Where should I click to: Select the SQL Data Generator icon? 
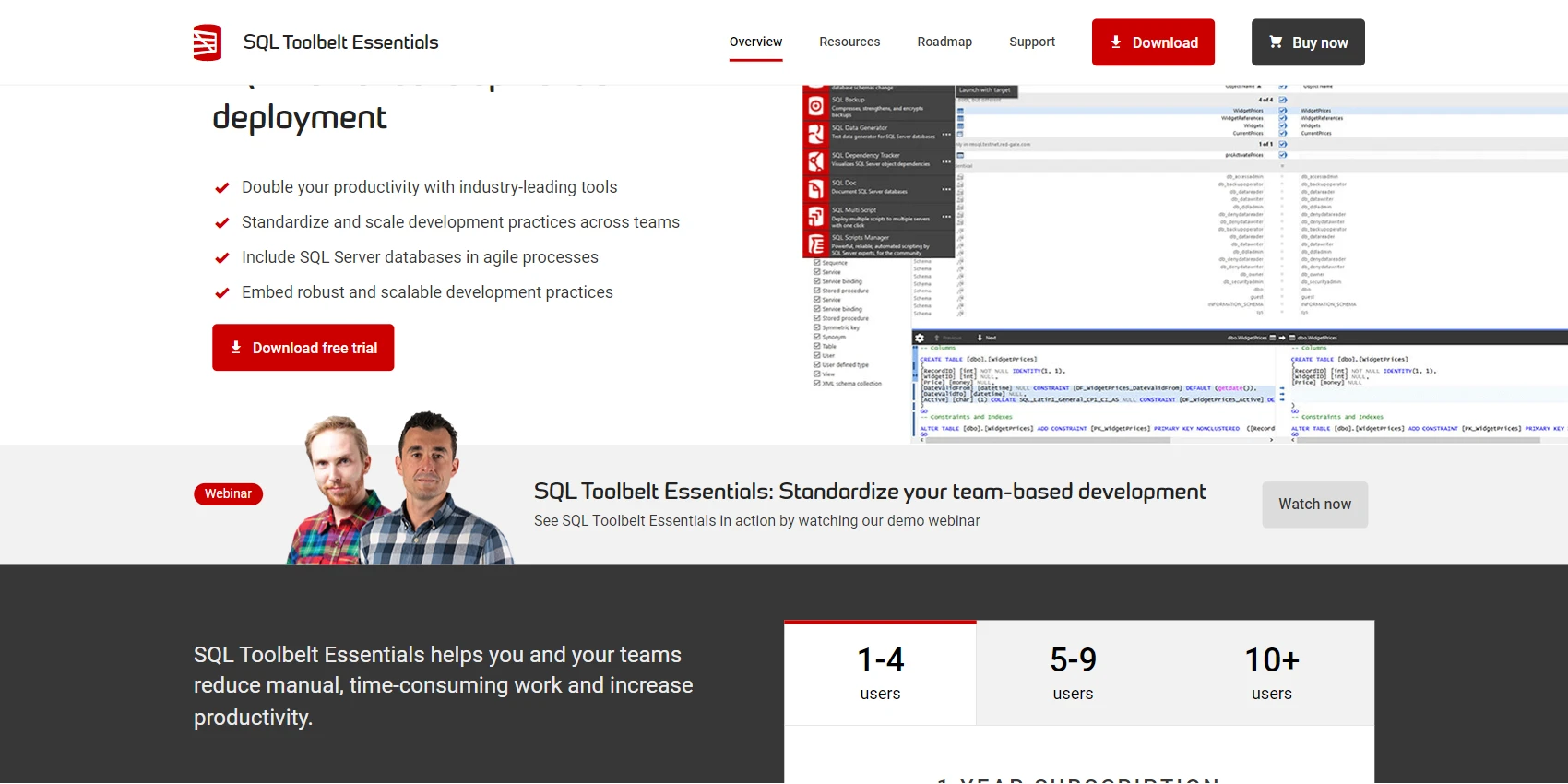pos(816,134)
